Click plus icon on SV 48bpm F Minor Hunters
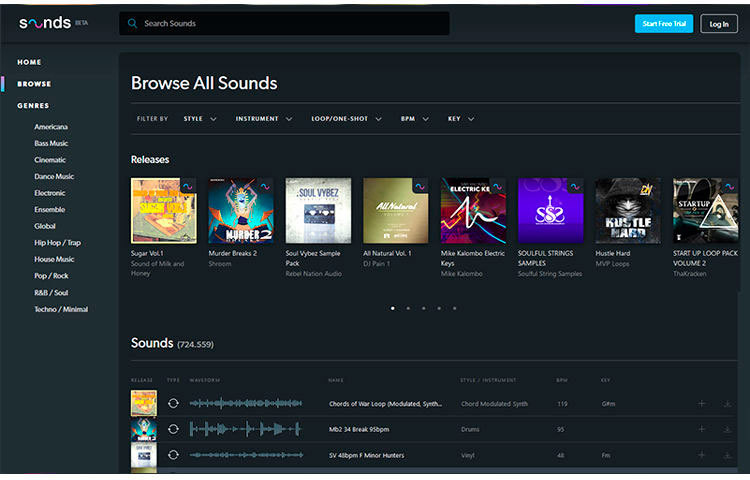 point(702,454)
